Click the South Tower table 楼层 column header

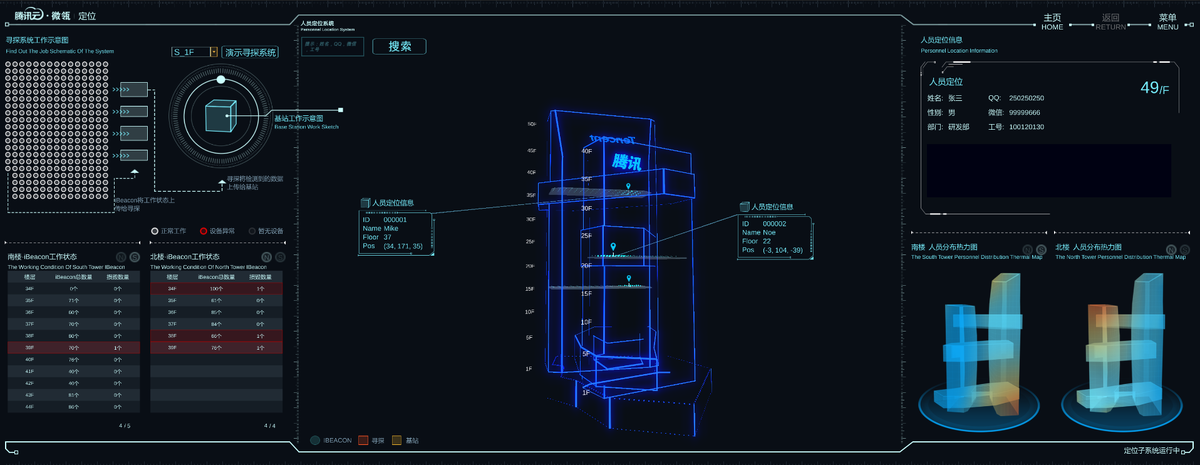[30, 277]
